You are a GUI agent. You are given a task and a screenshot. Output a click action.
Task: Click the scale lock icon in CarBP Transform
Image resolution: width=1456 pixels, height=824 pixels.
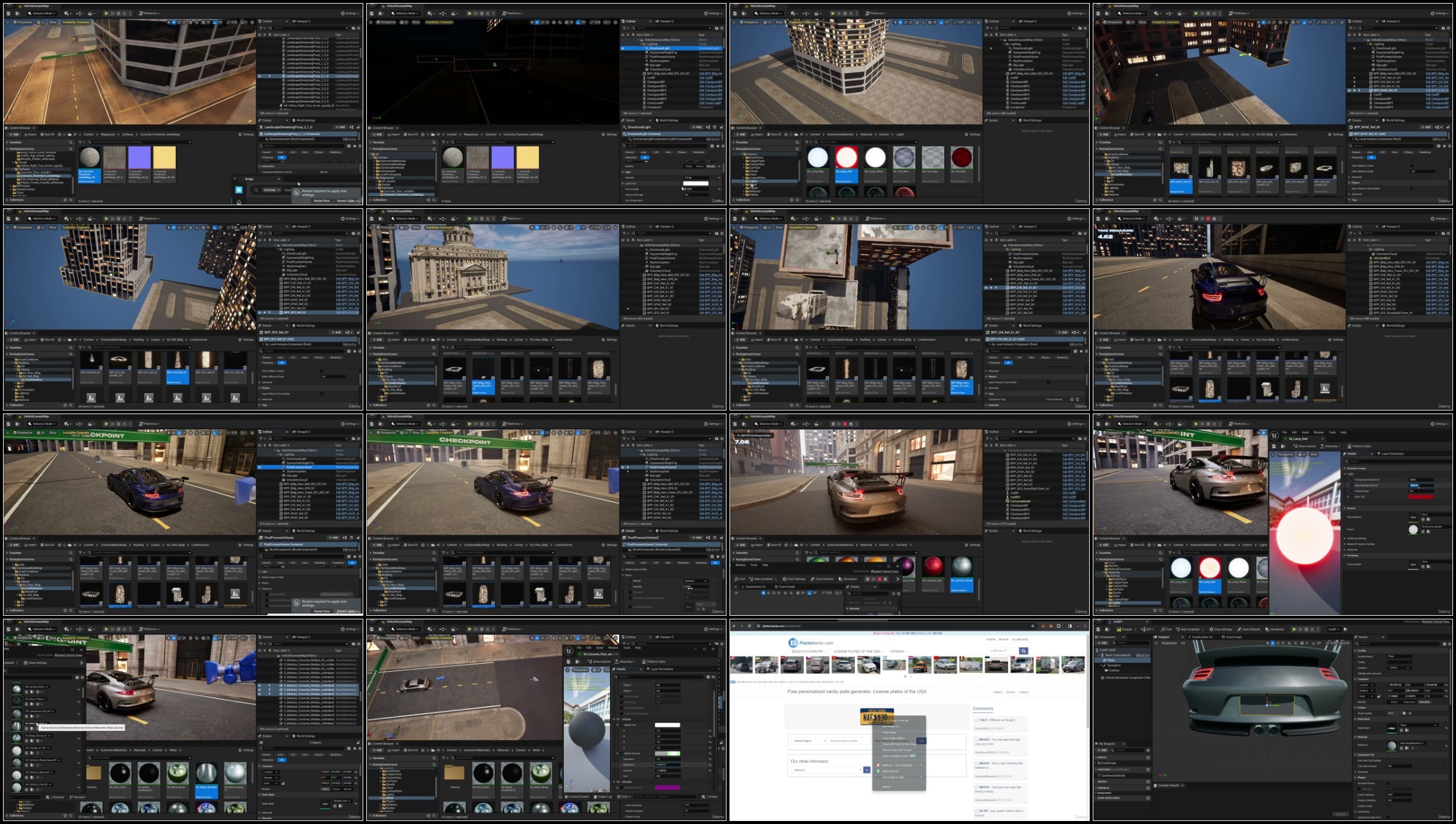pyautogui.click(x=1379, y=696)
